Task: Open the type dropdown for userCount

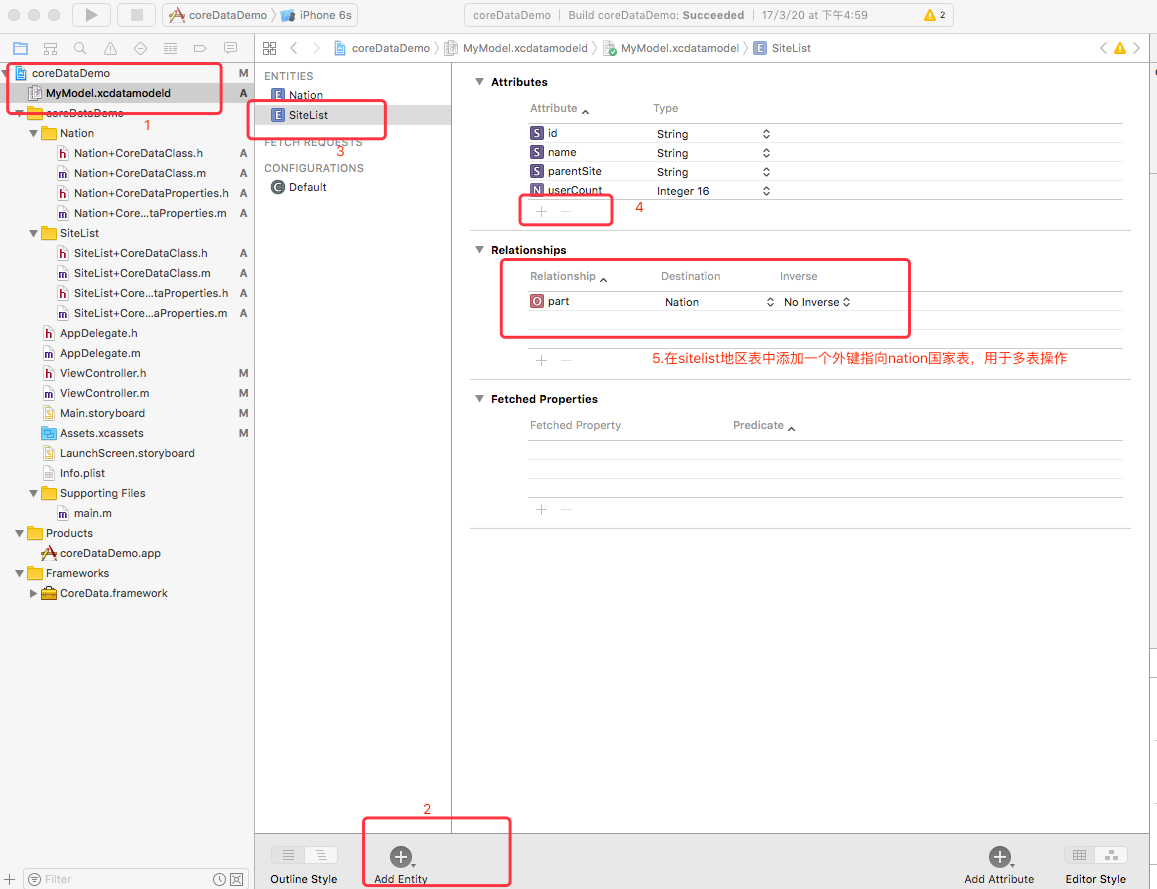Action: coord(766,191)
